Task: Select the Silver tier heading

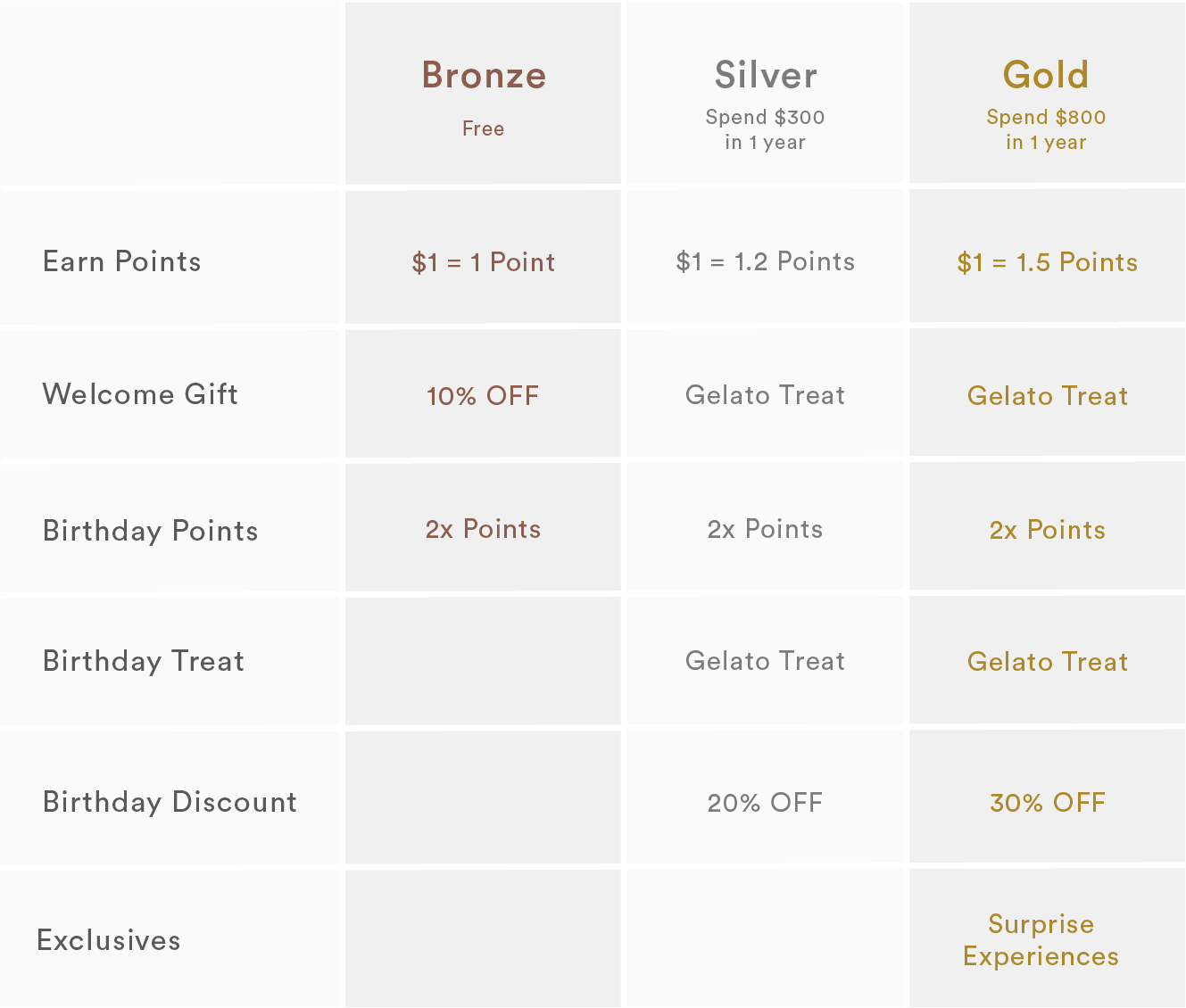Action: pyautogui.click(x=765, y=76)
